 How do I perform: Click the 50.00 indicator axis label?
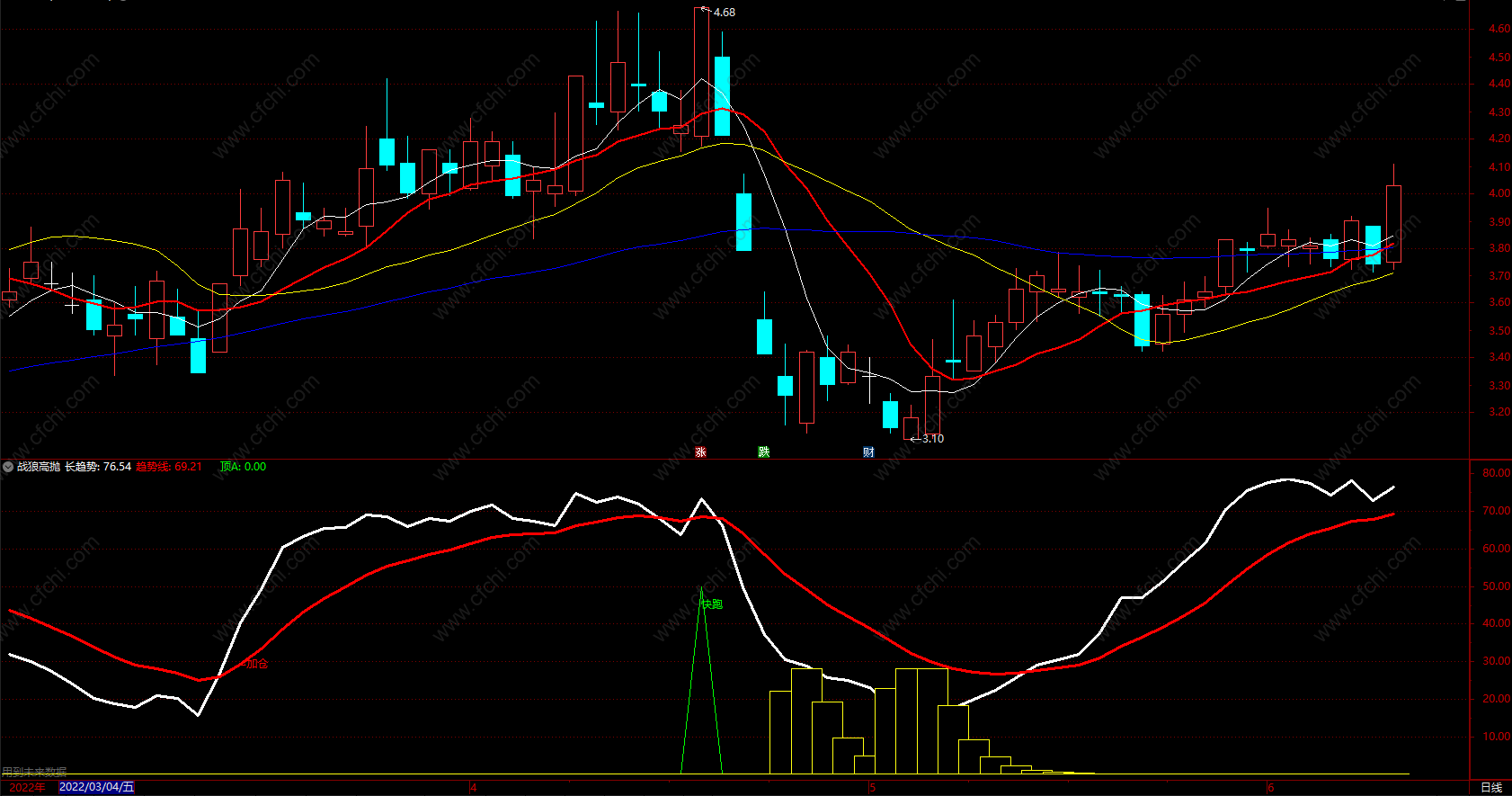pos(1498,586)
